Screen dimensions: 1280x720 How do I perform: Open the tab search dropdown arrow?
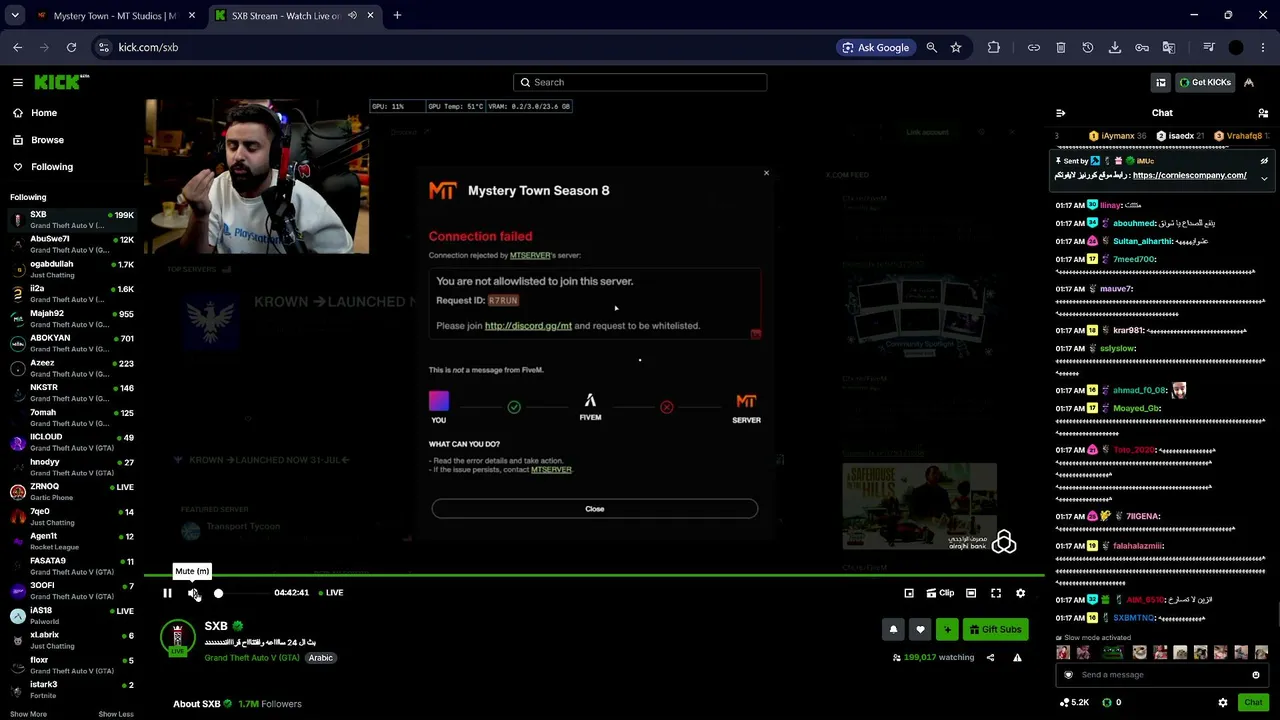[x=14, y=16]
